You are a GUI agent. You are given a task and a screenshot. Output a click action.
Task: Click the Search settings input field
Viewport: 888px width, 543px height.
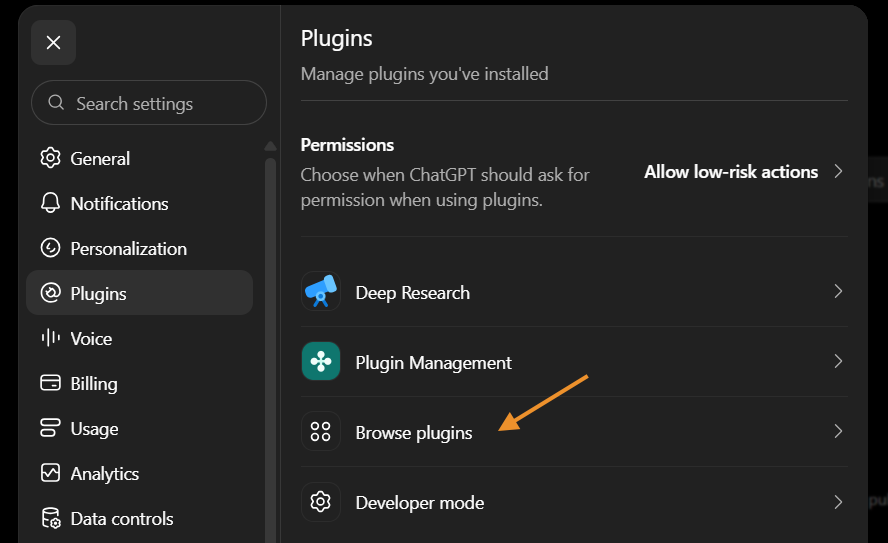[x=149, y=102]
